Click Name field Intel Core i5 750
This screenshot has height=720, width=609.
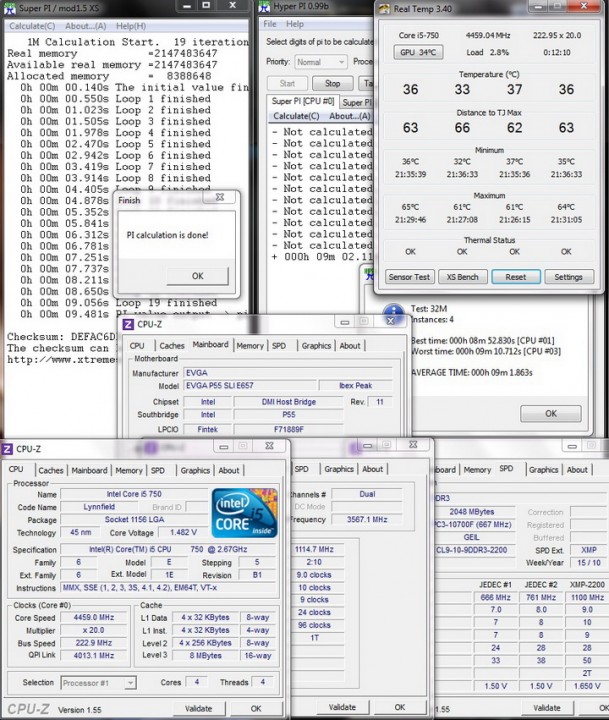tap(134, 494)
